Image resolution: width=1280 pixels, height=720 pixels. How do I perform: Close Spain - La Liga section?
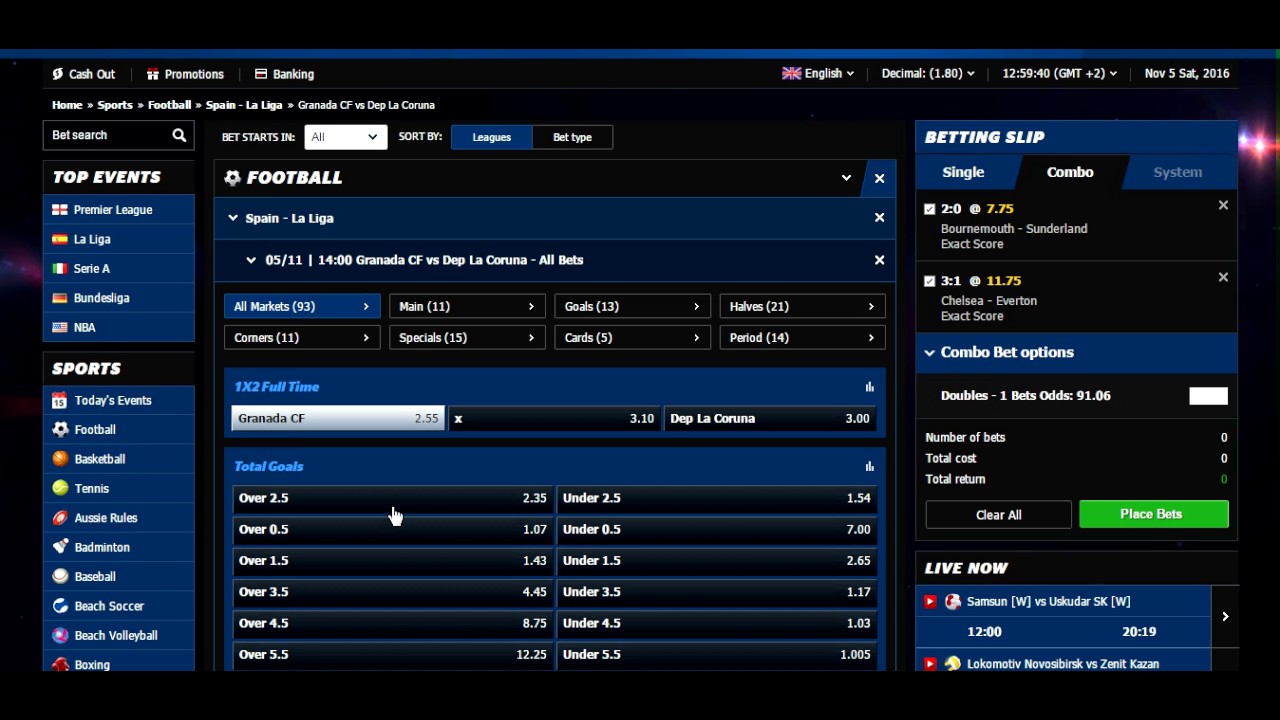879,217
